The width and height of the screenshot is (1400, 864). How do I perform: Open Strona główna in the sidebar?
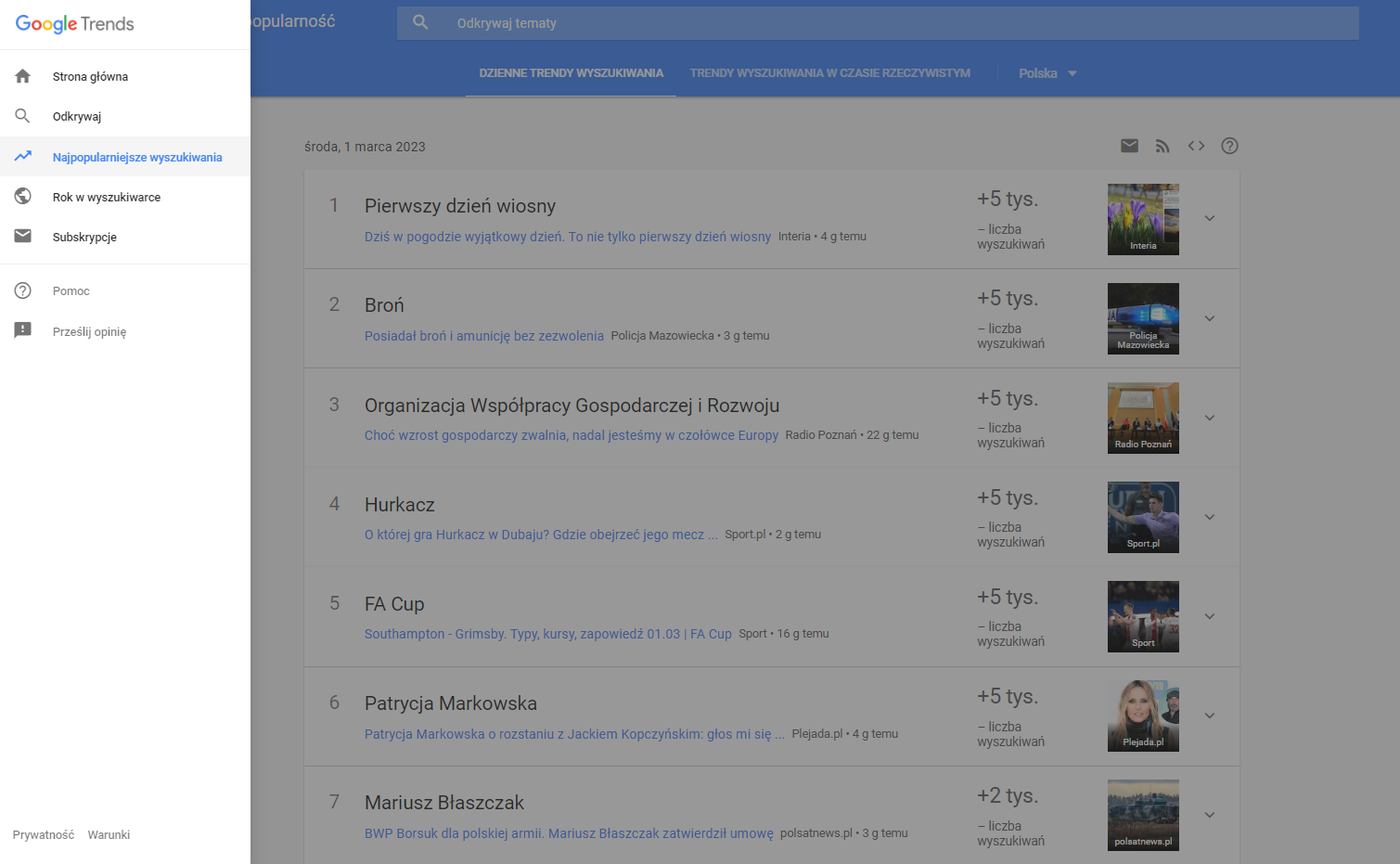(x=125, y=76)
